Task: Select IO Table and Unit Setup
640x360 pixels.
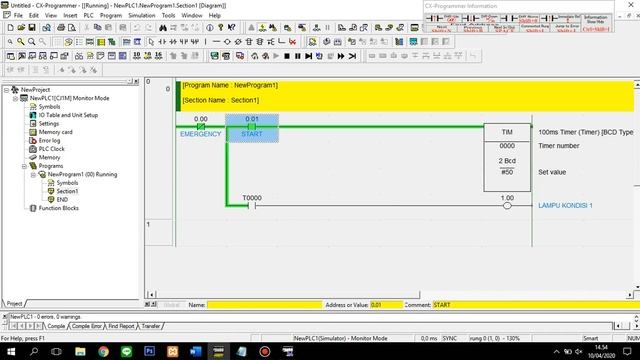Action: (68, 115)
